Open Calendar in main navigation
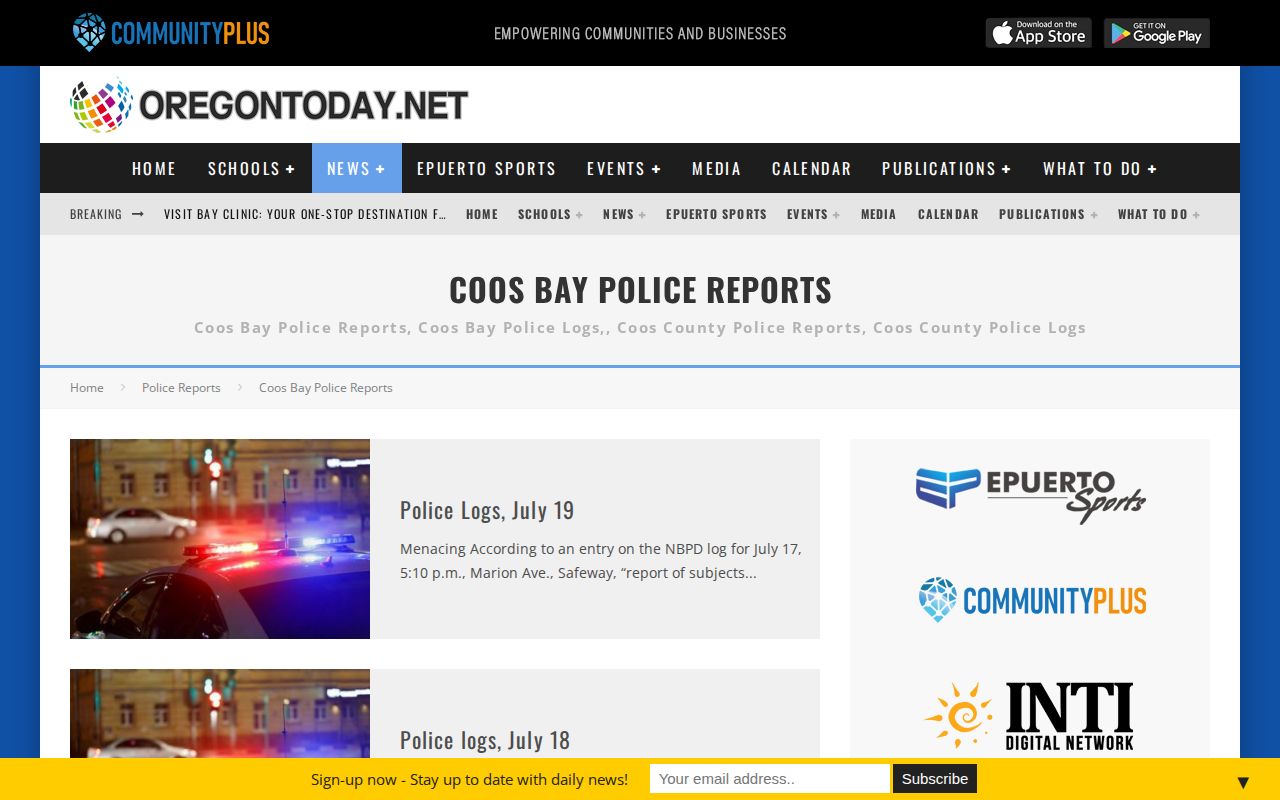This screenshot has height=800, width=1280. click(x=812, y=168)
